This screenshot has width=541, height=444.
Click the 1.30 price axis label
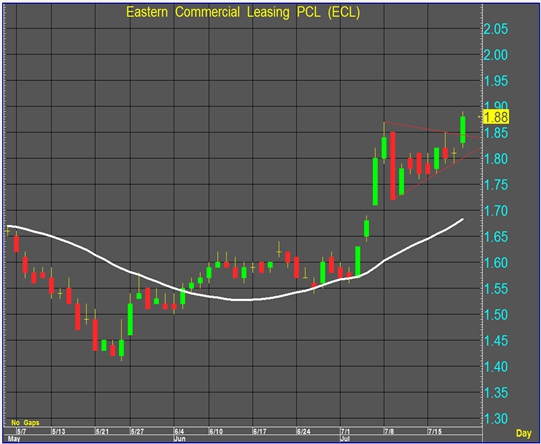(496, 419)
